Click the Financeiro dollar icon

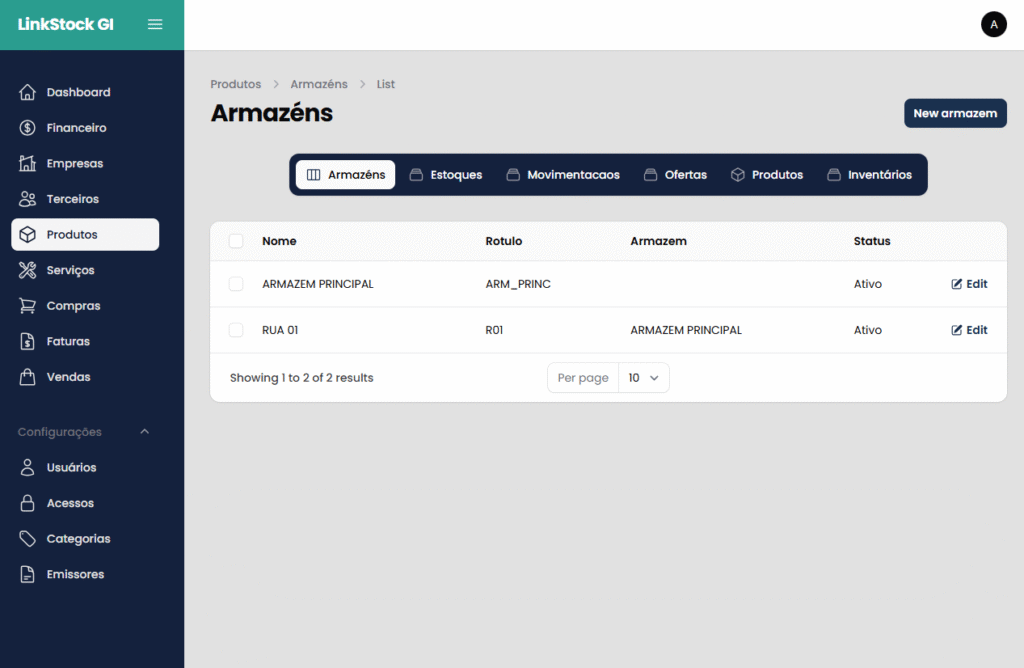click(x=28, y=128)
